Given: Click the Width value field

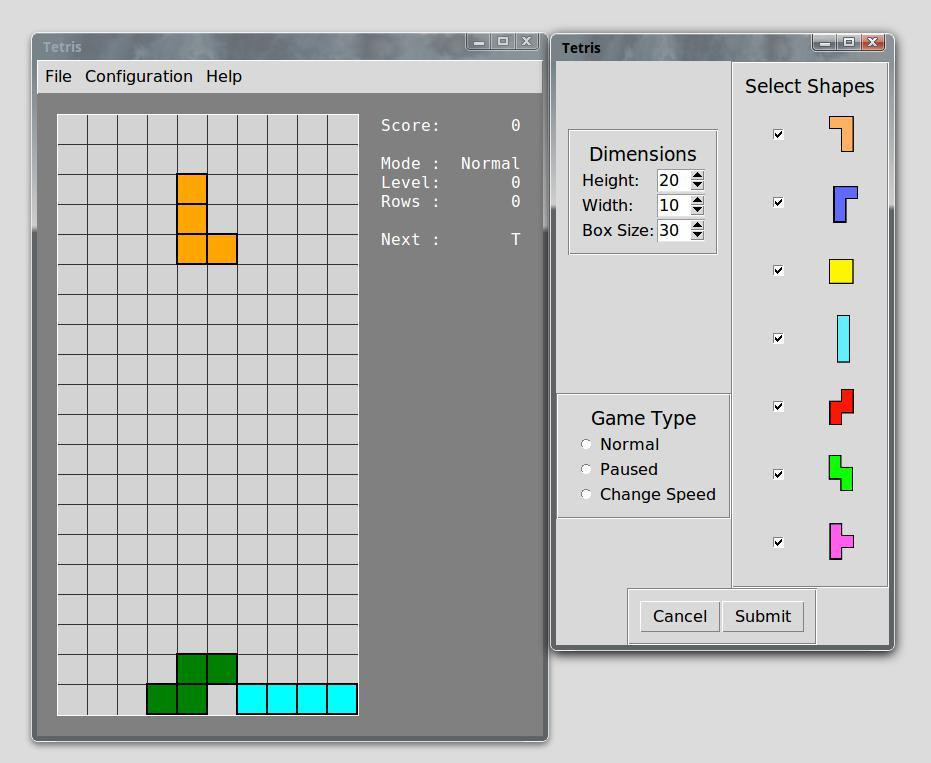Looking at the screenshot, I should point(674,205).
